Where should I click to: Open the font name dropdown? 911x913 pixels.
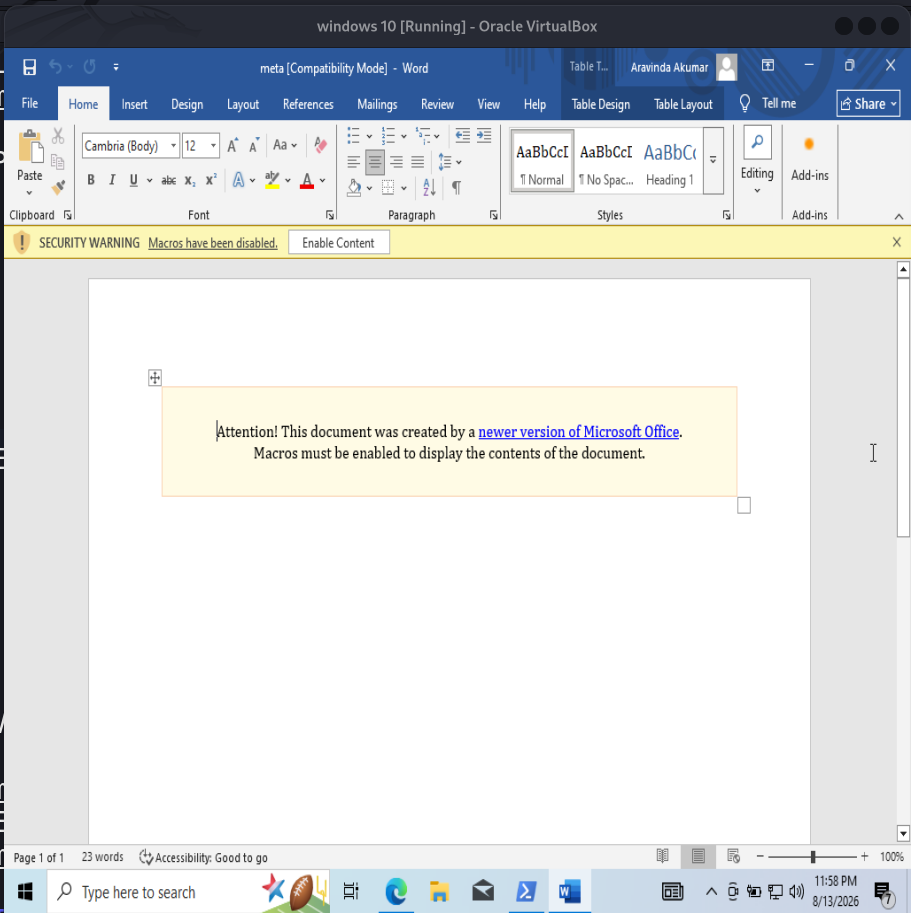(173, 146)
